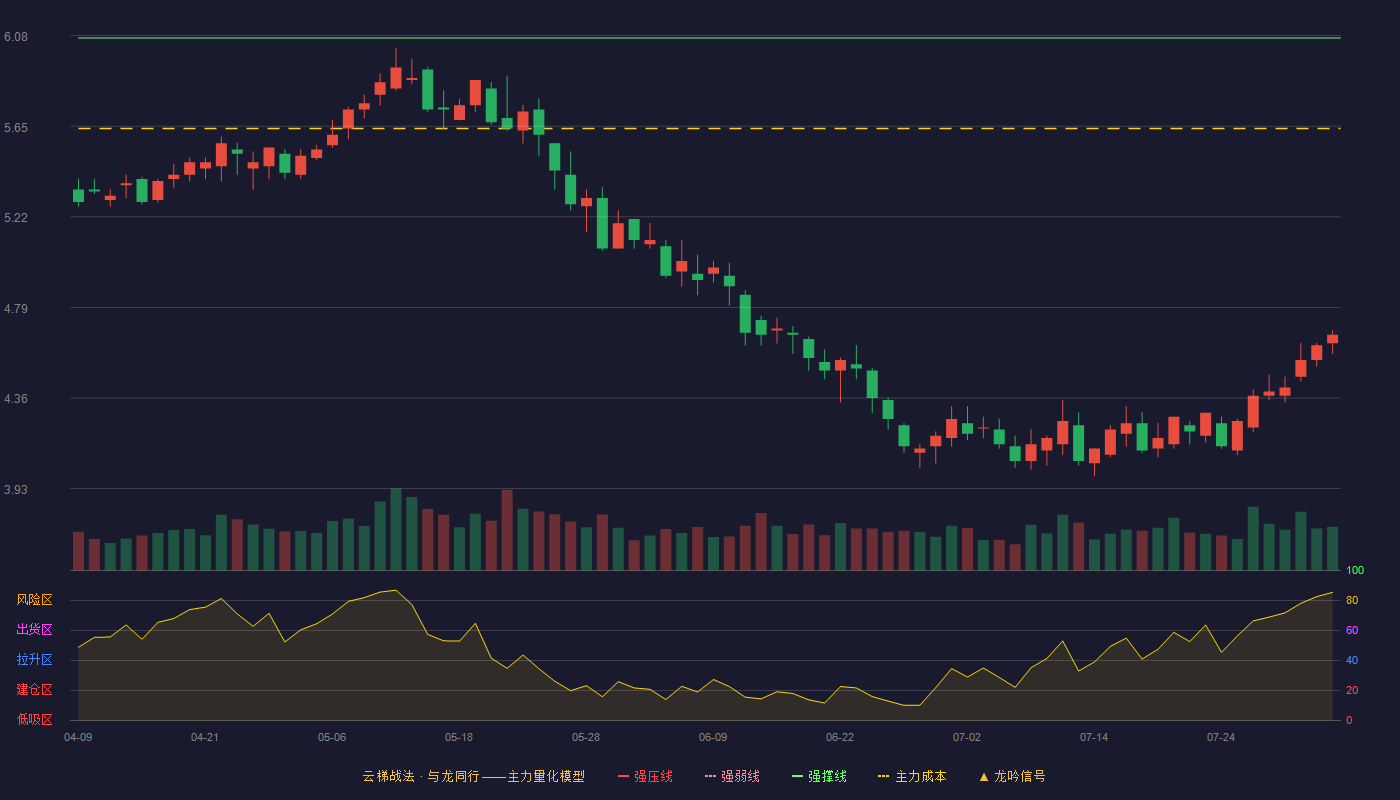Toggle the 龙吟信号 legend item
The image size is (1400, 800).
(x=1012, y=776)
